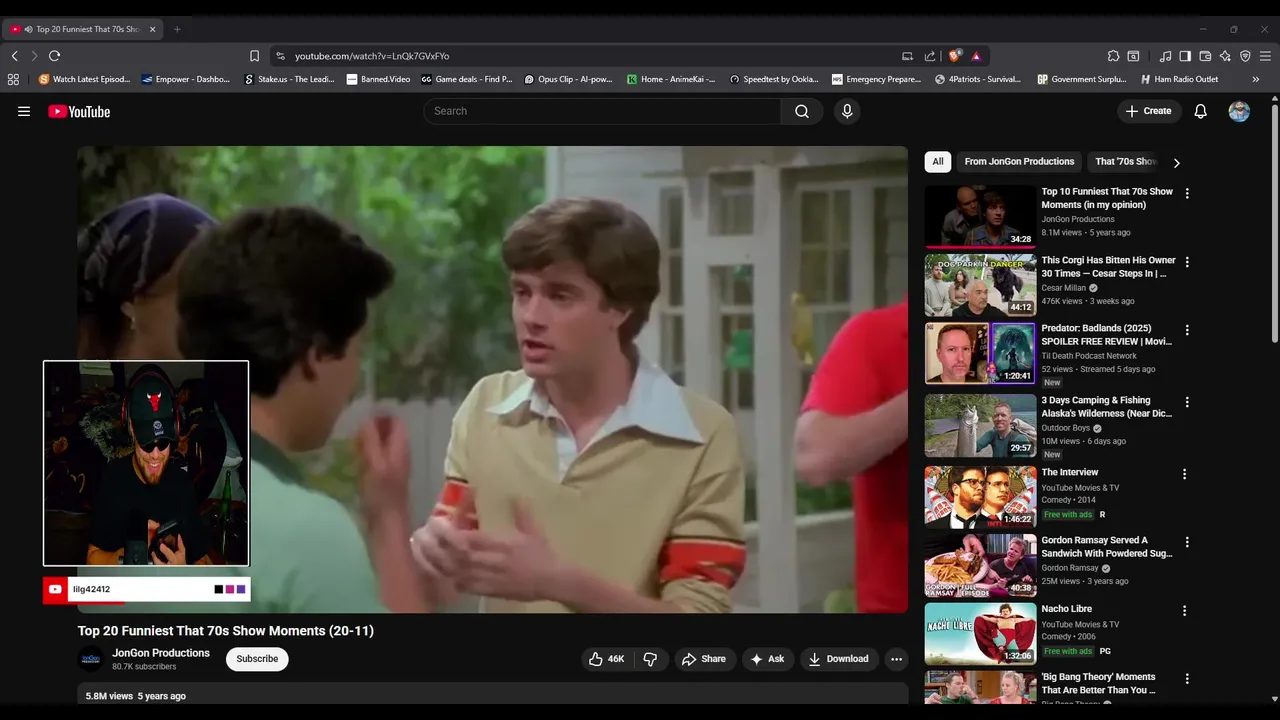Open the Brave media playlist music icon
The image size is (1280, 720).
[x=1165, y=56]
